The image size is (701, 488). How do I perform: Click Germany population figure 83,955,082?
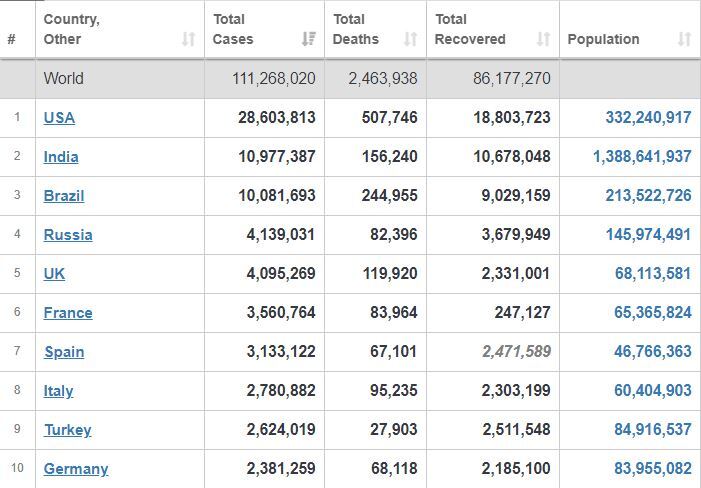(653, 468)
